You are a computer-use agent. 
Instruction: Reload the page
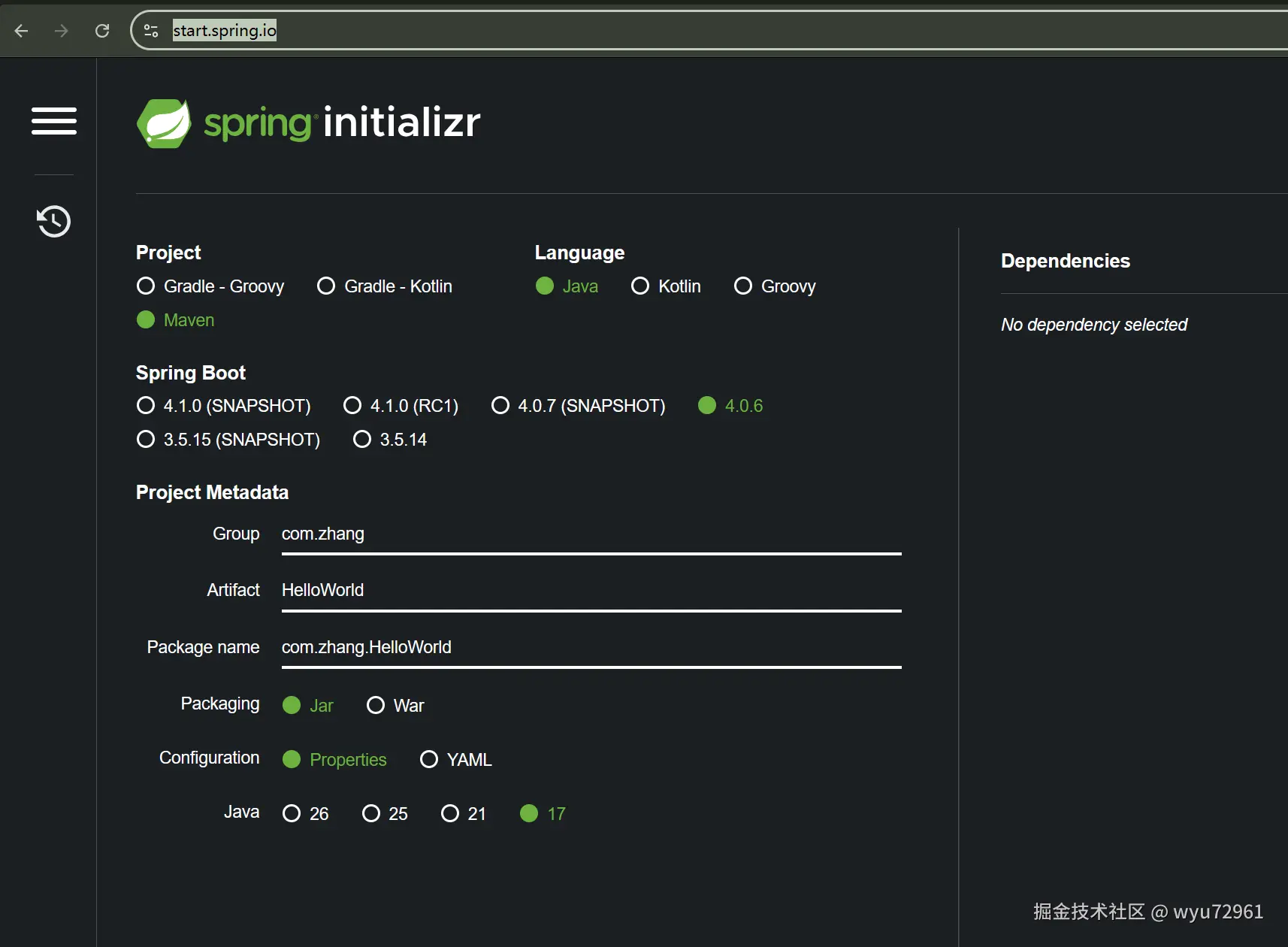click(102, 31)
